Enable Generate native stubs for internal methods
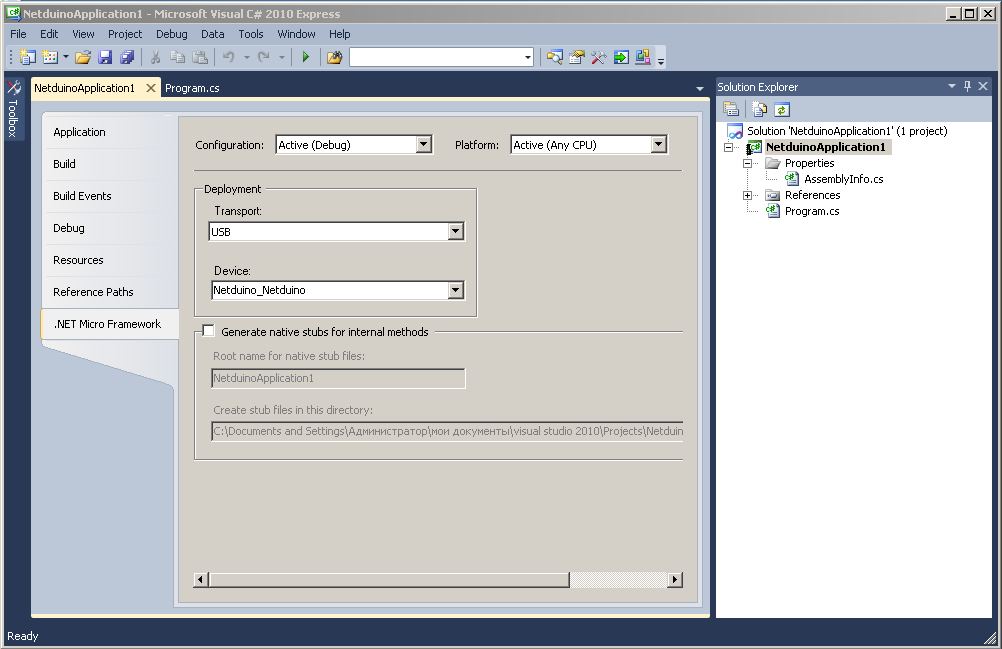The height and width of the screenshot is (649, 1002). [x=208, y=331]
